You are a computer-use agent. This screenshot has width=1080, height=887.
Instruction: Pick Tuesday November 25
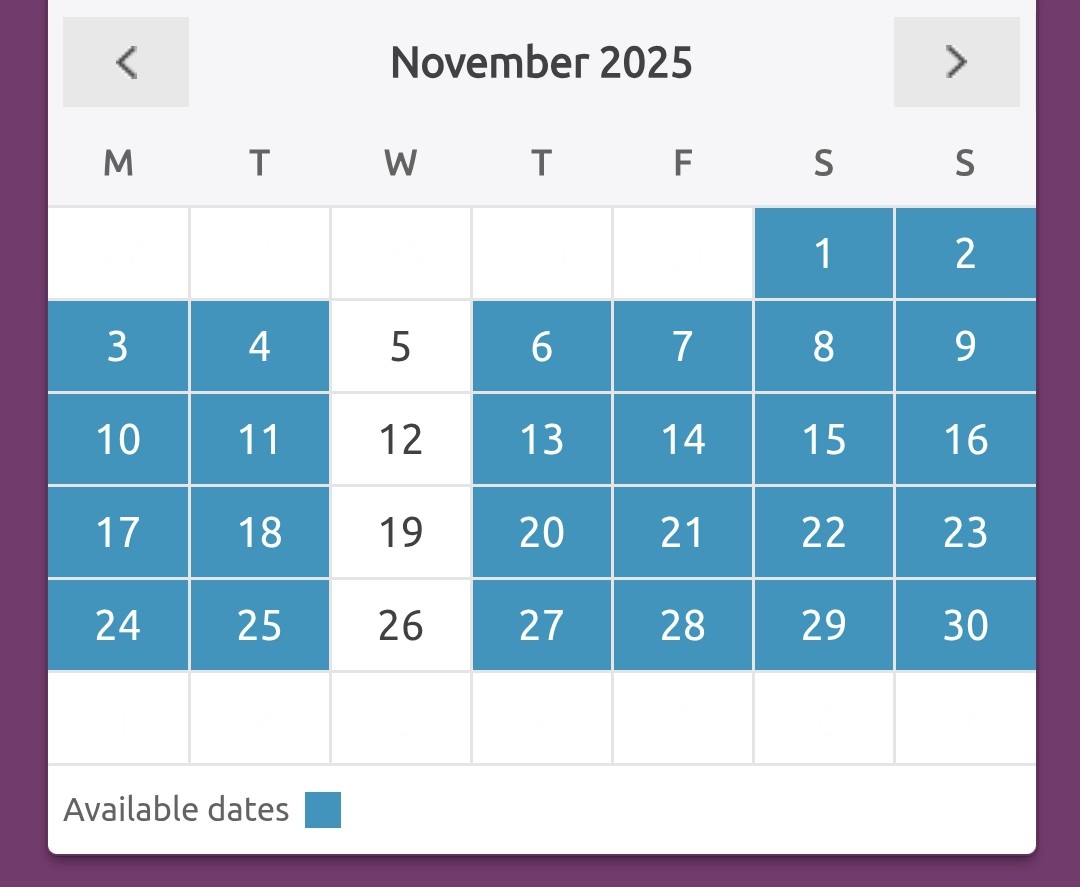pyautogui.click(x=260, y=625)
